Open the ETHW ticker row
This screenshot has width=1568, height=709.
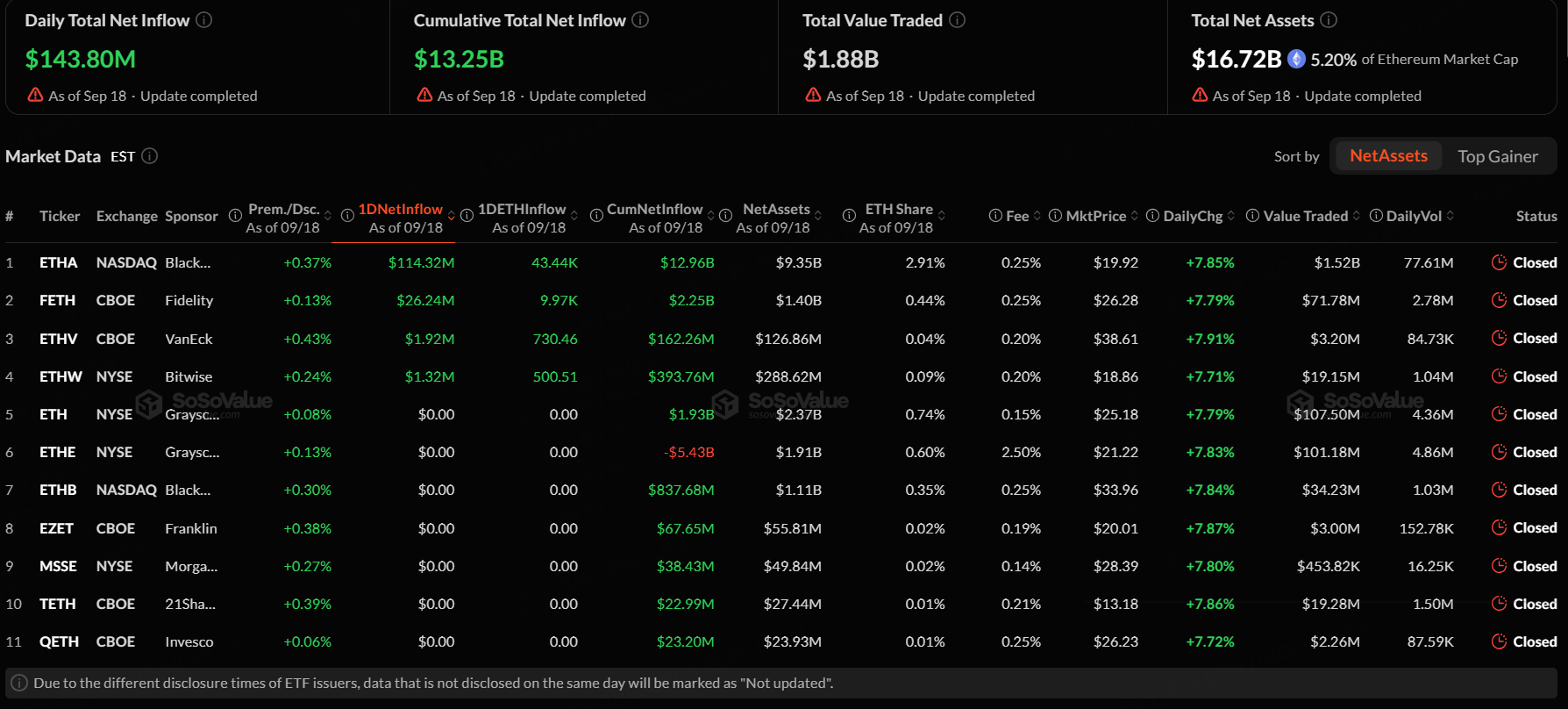[x=61, y=376]
